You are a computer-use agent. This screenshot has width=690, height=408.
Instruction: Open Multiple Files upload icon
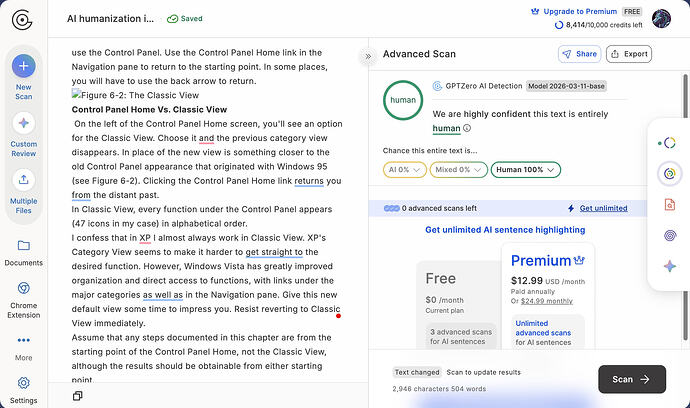(24, 180)
